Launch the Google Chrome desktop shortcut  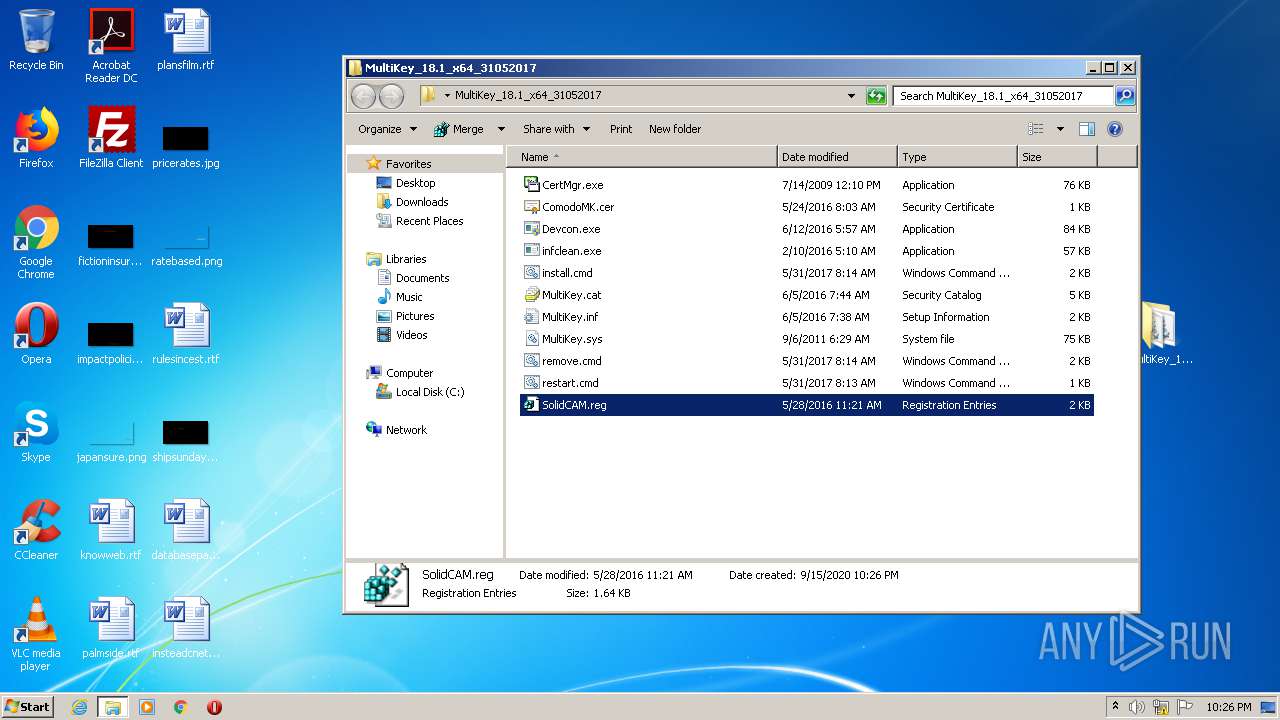[36, 243]
